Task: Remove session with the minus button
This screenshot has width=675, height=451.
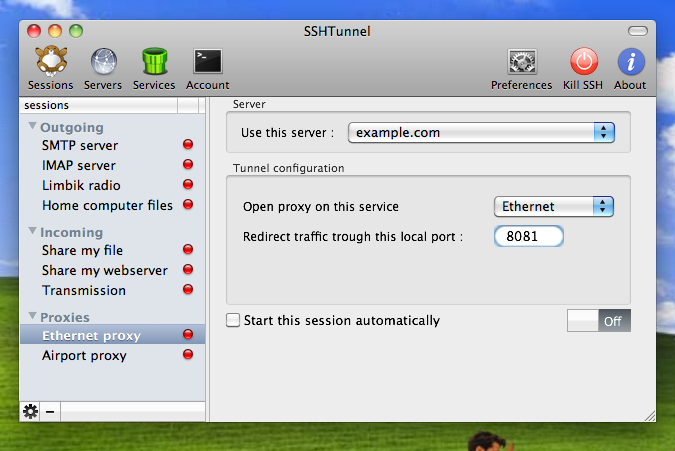Action: tap(50, 411)
